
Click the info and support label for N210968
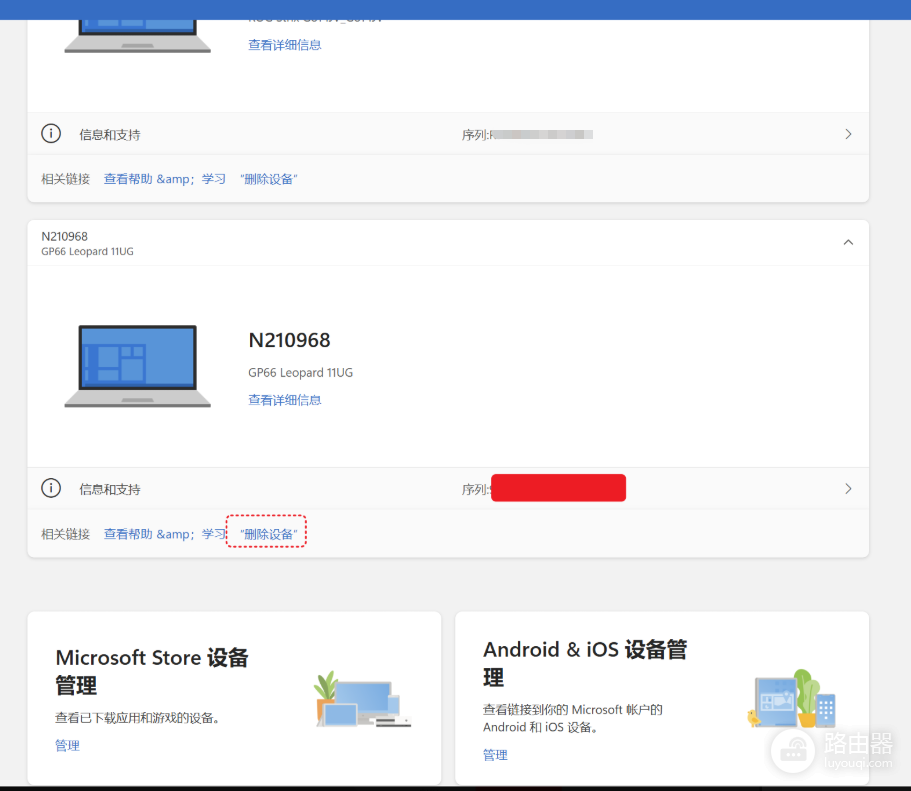(x=110, y=489)
